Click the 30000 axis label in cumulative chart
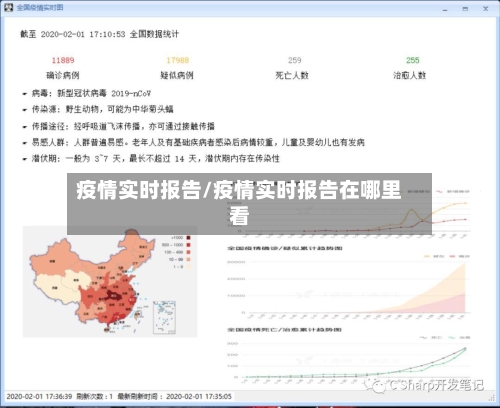 click(x=236, y=262)
